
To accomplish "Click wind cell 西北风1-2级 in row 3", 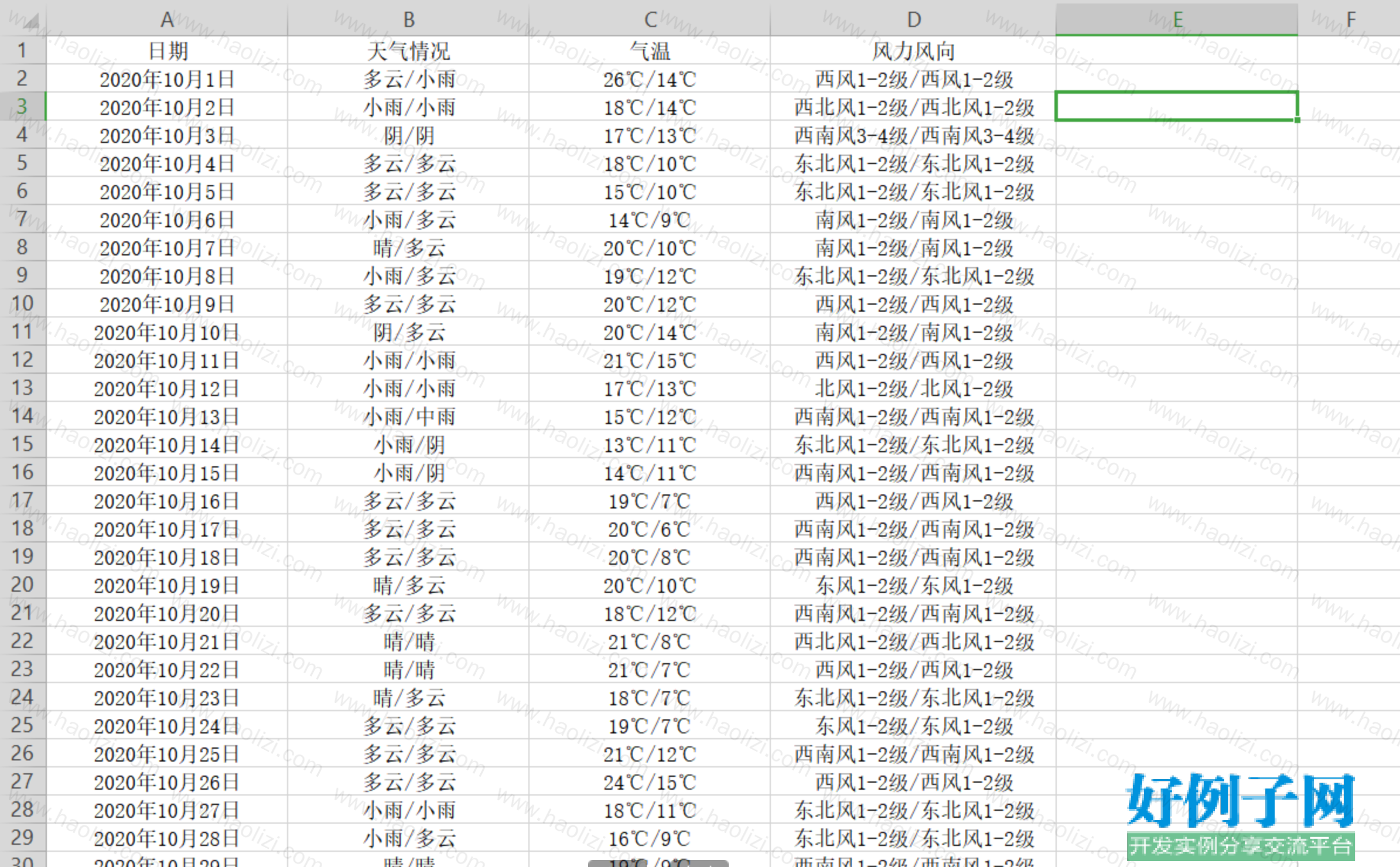I will (x=913, y=107).
